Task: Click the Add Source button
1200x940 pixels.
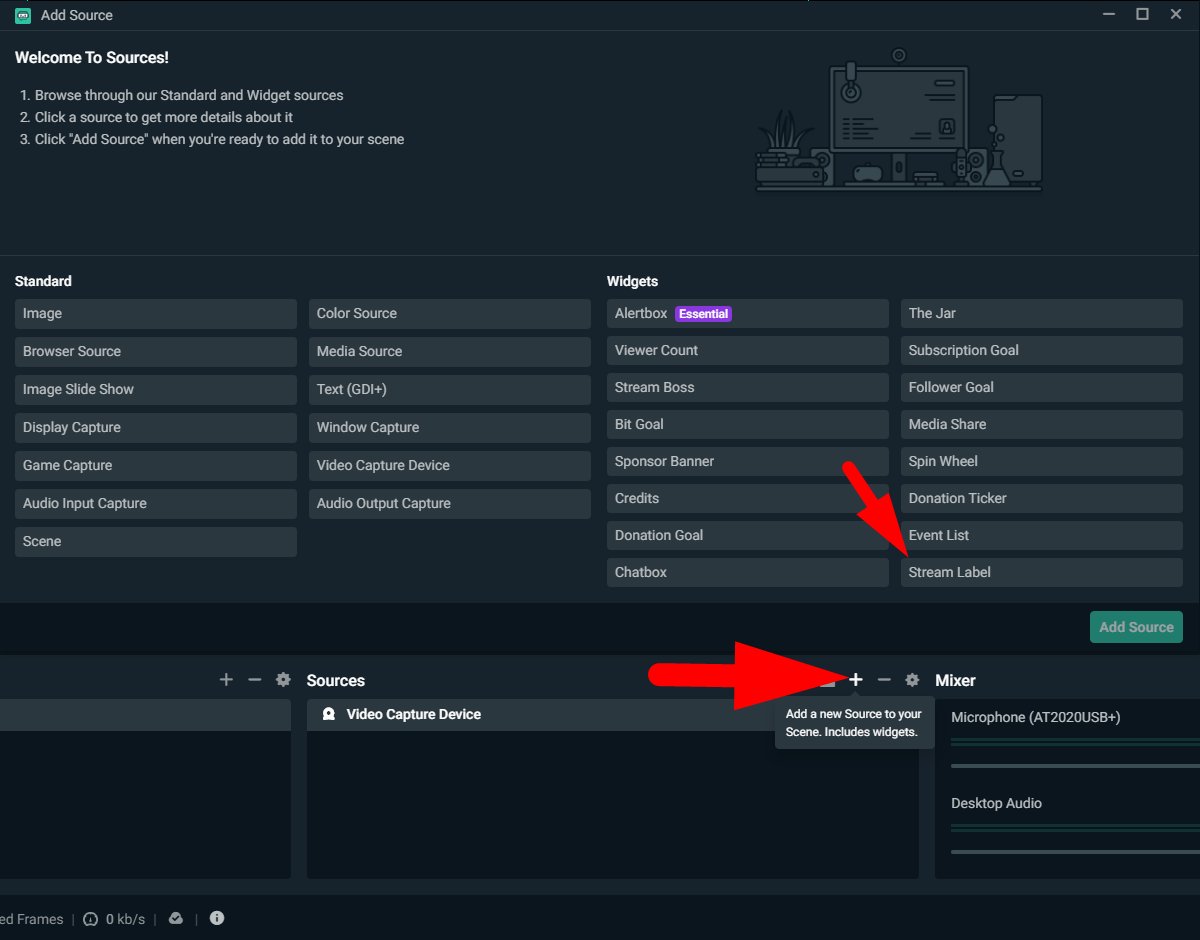Action: click(x=1136, y=627)
